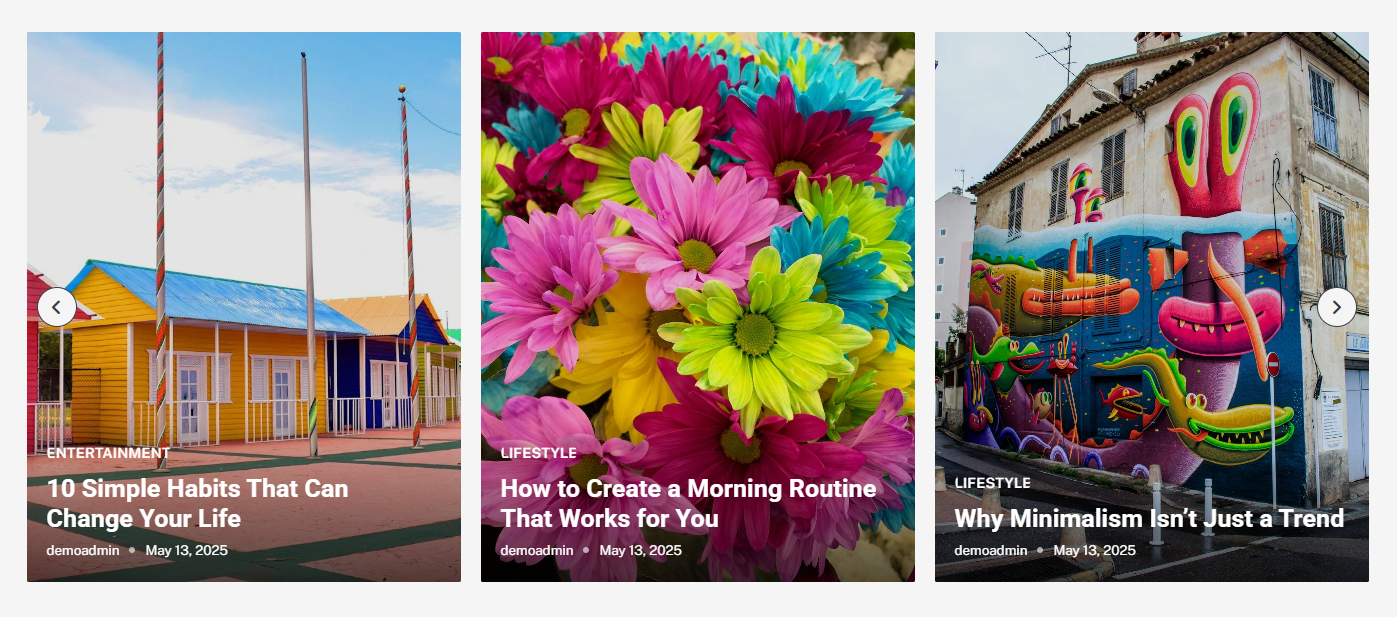Open "How to Create a Morning Routine" article
Screen dimensions: 1397x617
point(688,503)
